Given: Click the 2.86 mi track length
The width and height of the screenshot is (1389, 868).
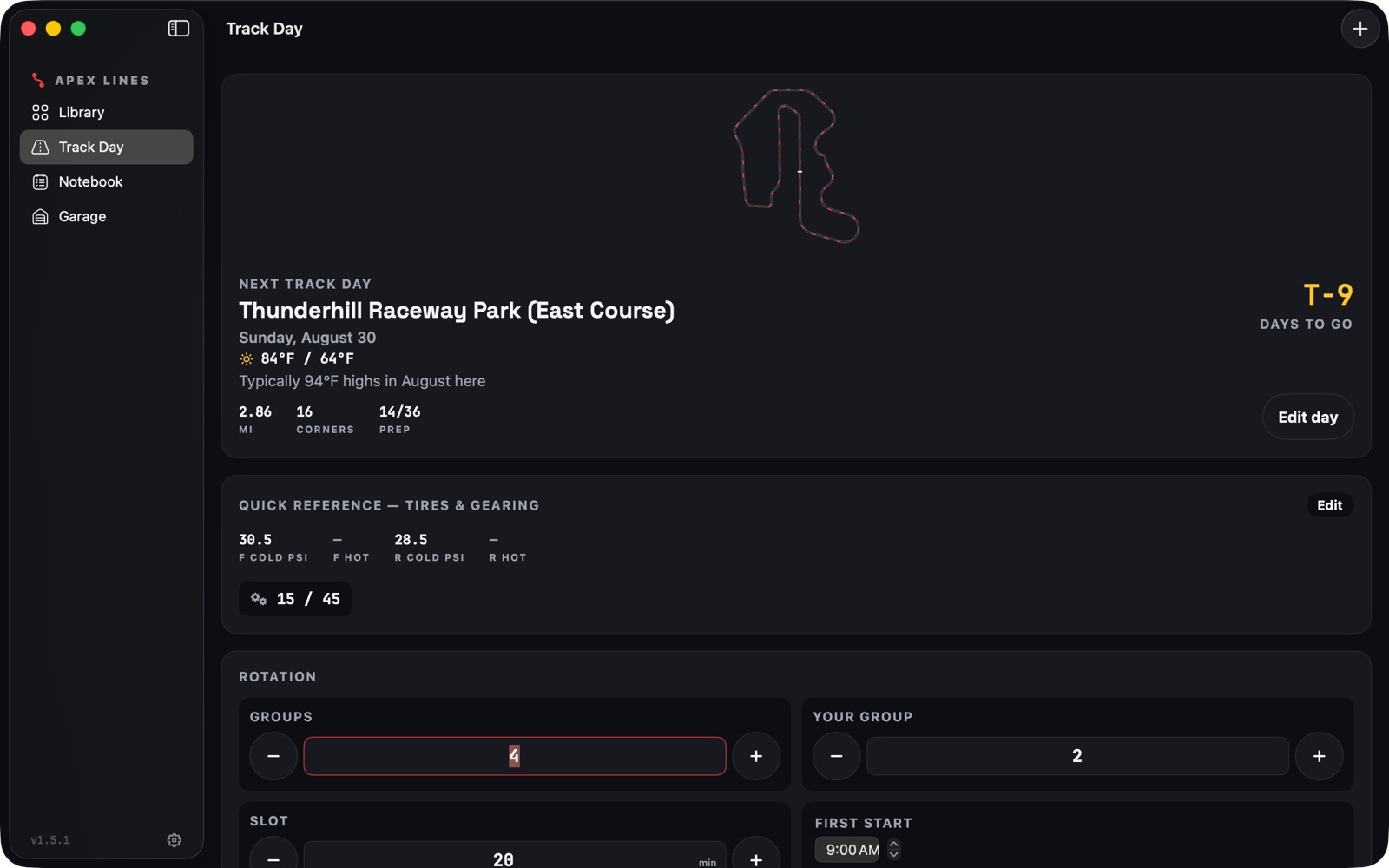Looking at the screenshot, I should pos(255,411).
